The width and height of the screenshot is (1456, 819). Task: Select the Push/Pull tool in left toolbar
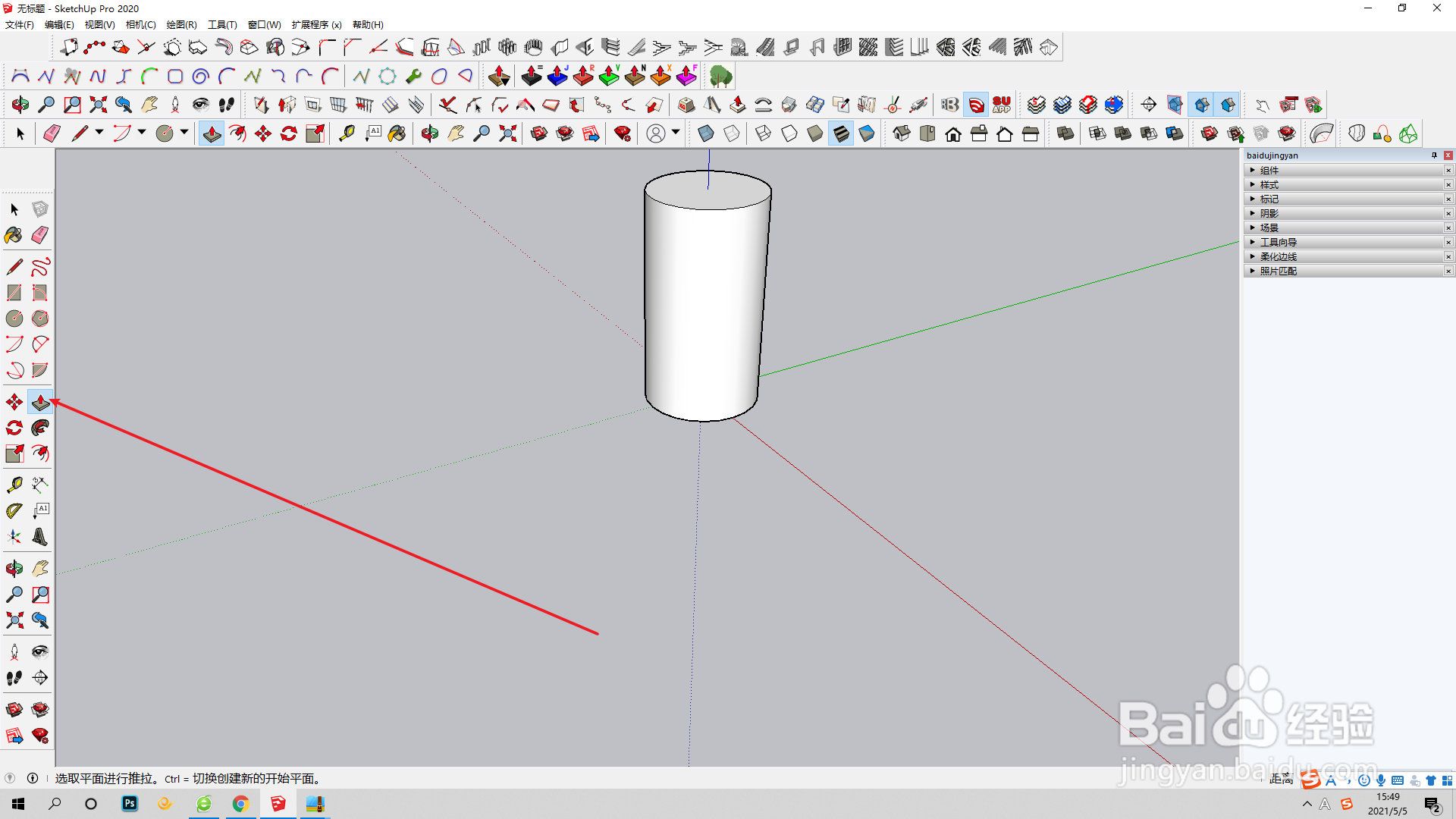click(x=40, y=402)
